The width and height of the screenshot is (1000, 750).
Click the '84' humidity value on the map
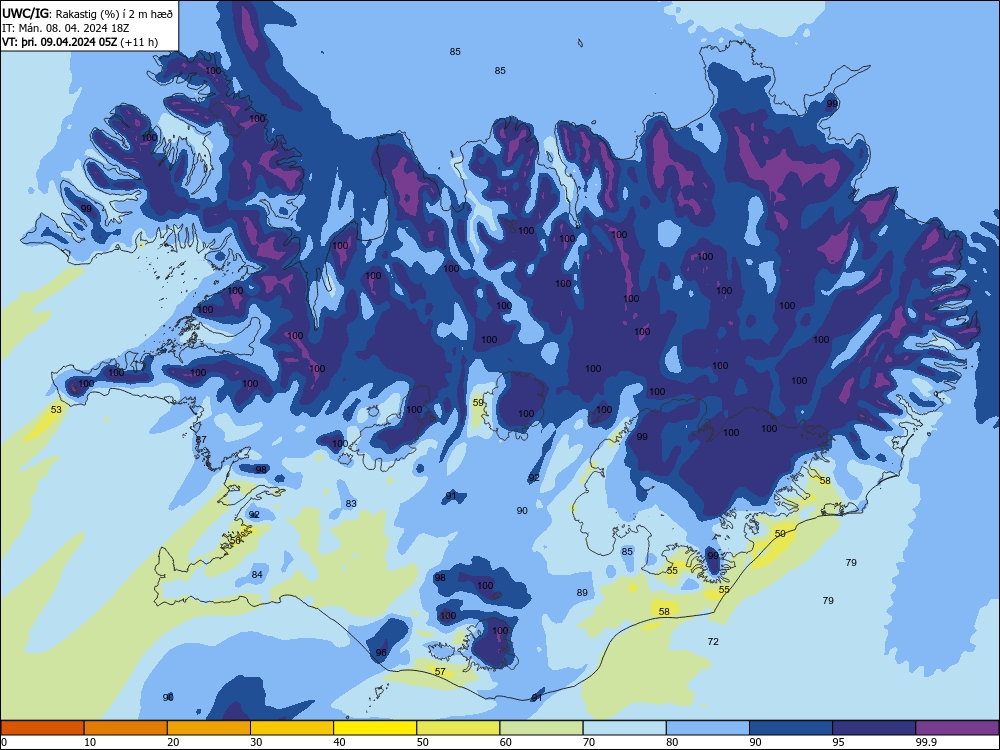[257, 575]
